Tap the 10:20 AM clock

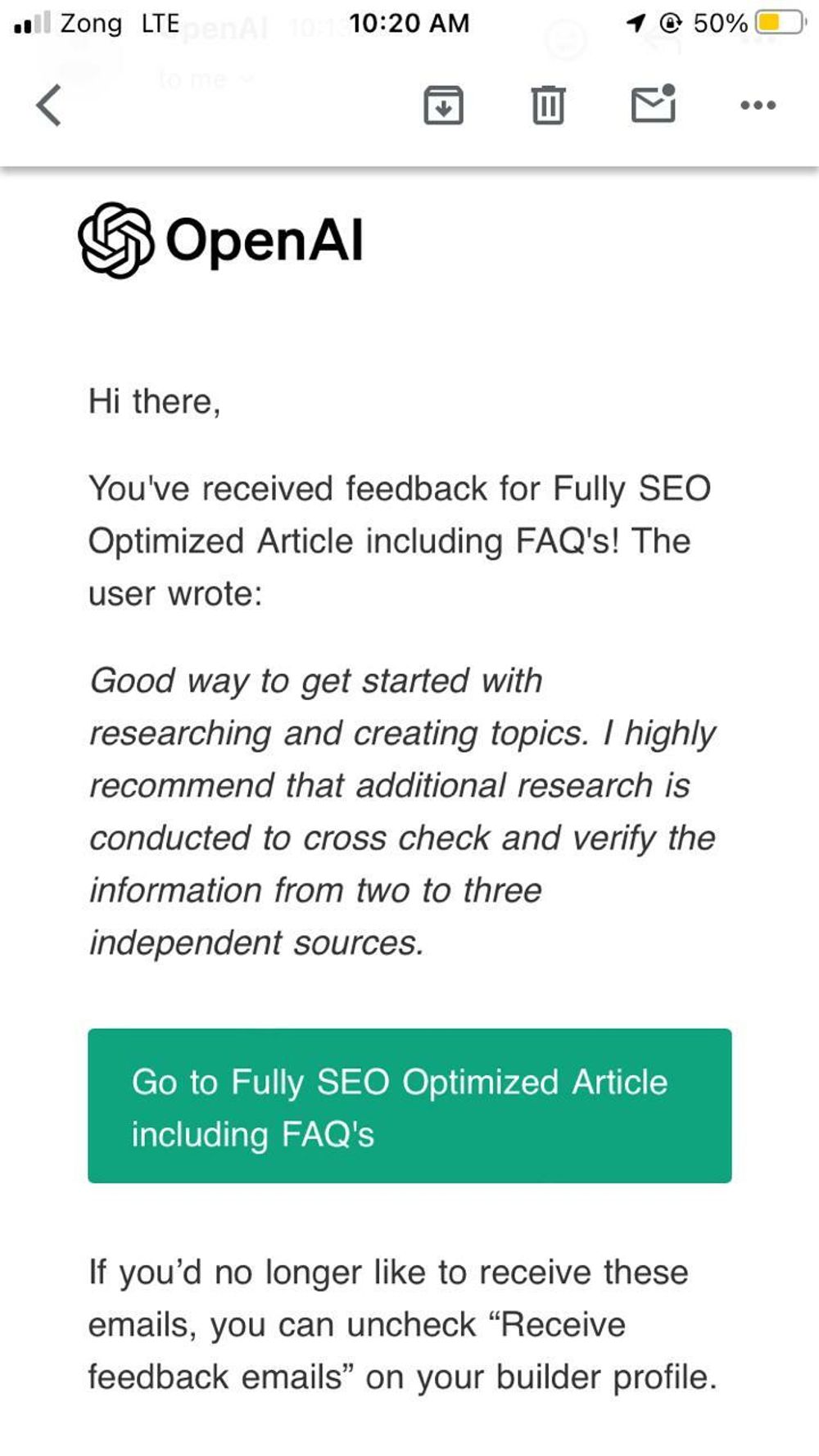coord(409,23)
